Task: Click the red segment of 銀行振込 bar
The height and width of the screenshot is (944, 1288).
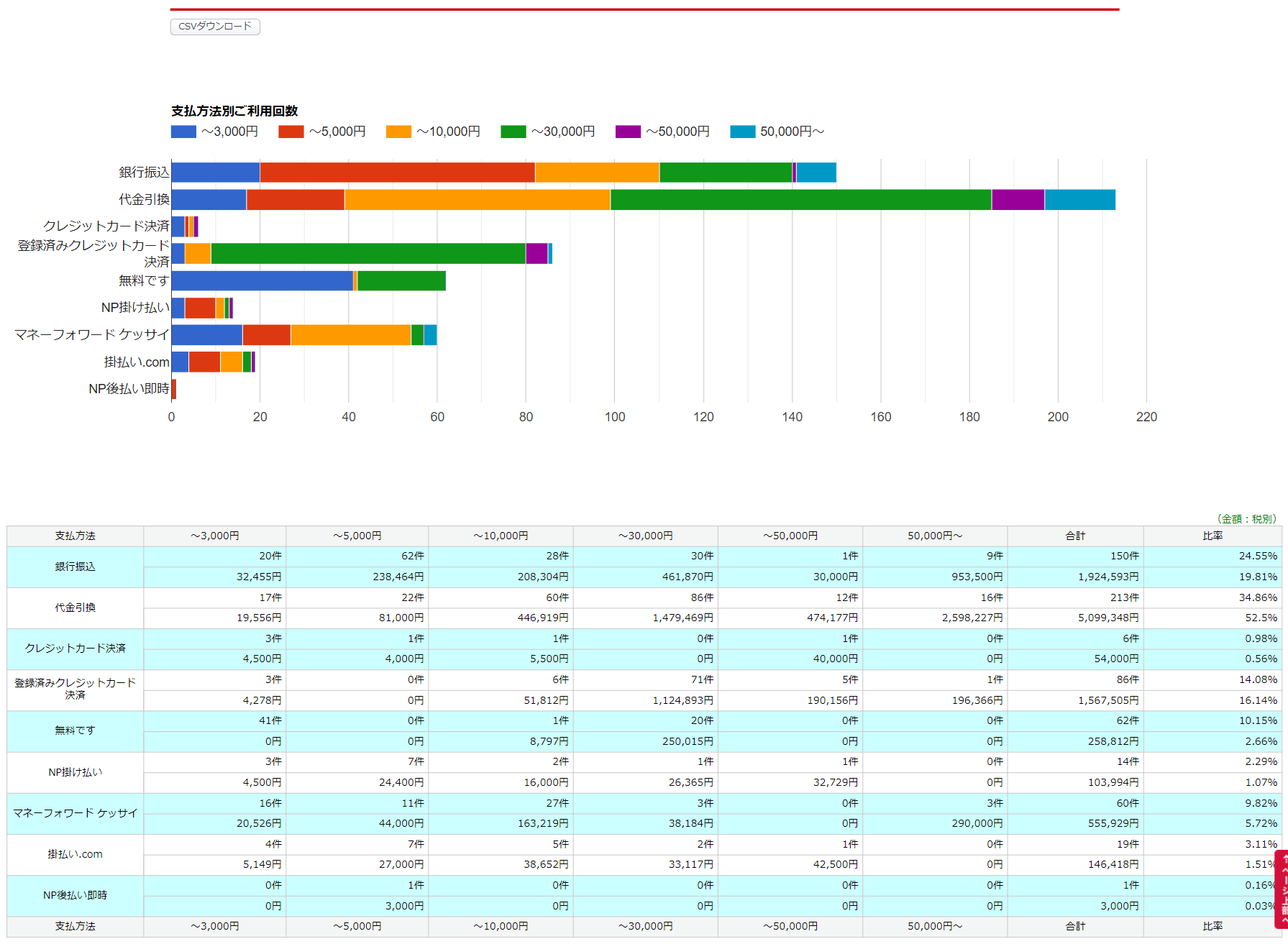Action: click(397, 173)
